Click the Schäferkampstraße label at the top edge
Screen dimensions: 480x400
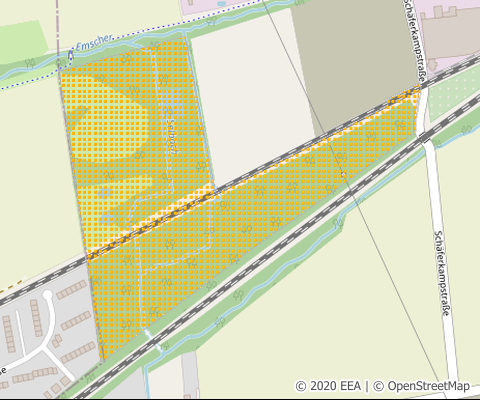[x=414, y=40]
